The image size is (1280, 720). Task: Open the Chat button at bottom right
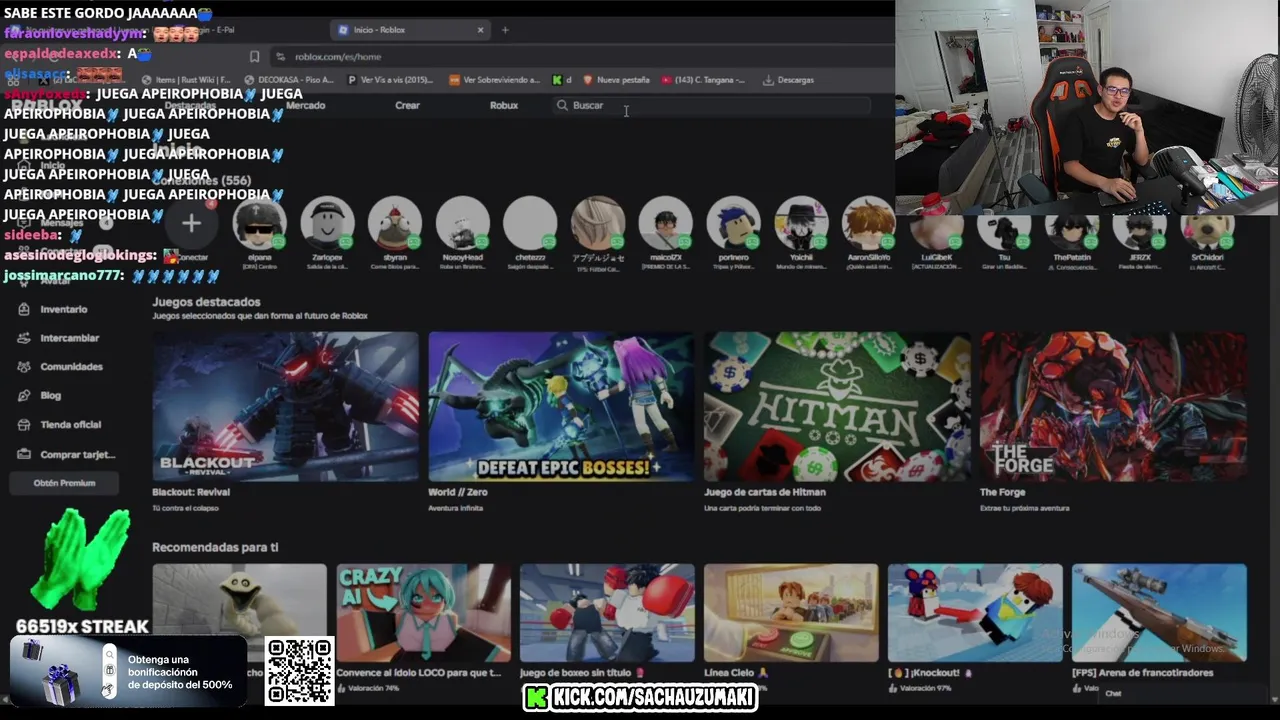tap(1113, 693)
